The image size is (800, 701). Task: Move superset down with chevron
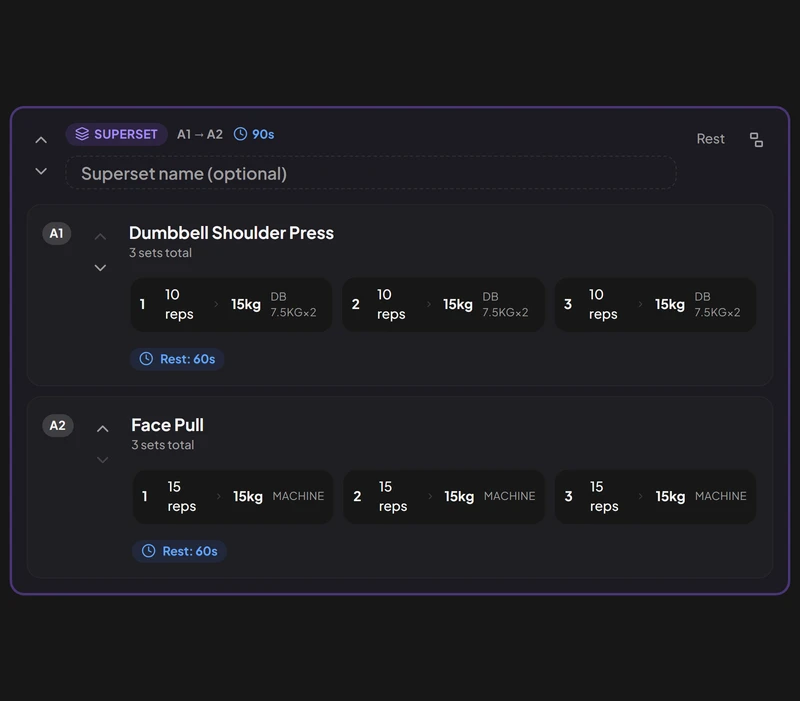point(41,171)
